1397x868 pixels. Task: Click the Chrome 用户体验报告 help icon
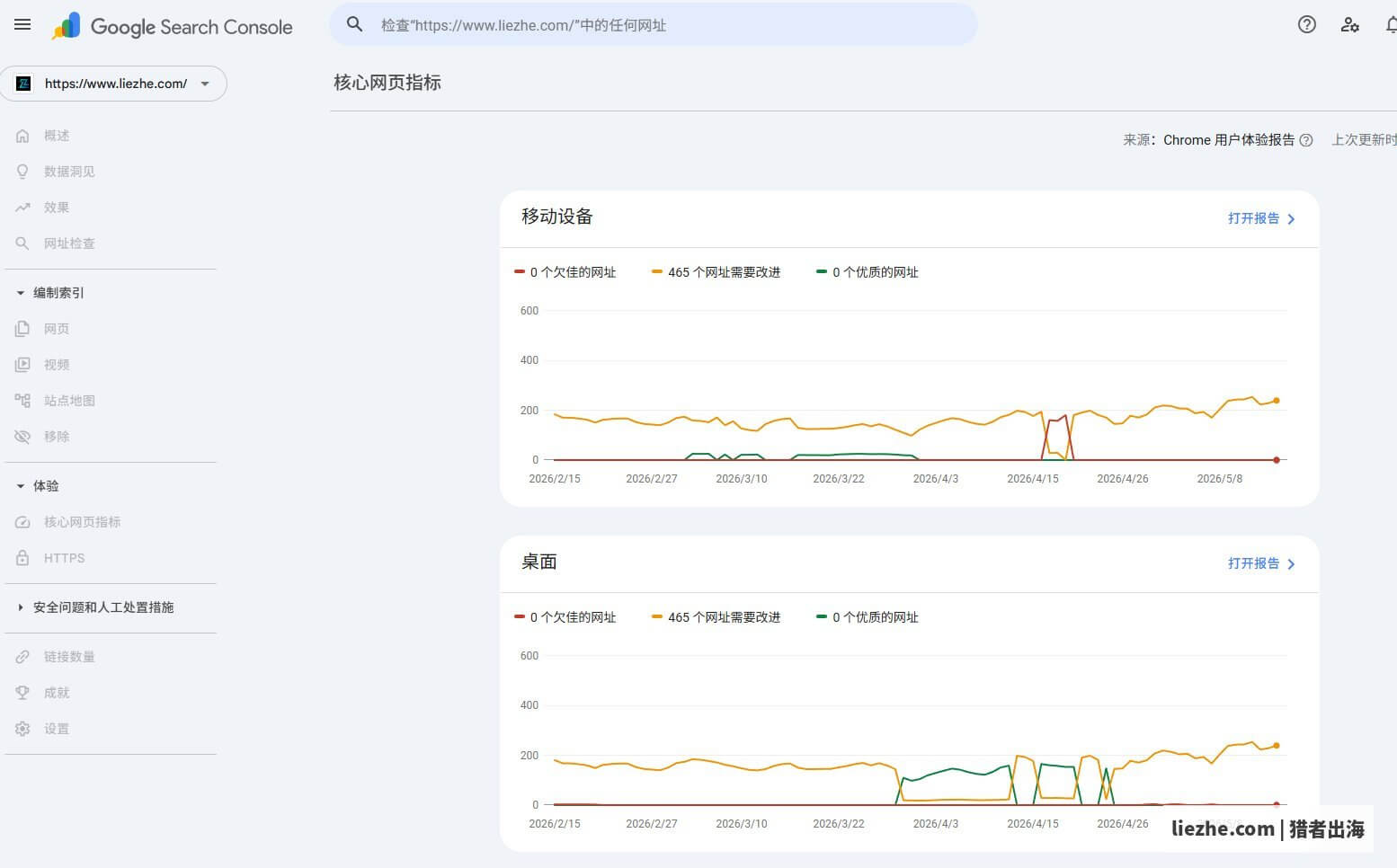(1306, 140)
